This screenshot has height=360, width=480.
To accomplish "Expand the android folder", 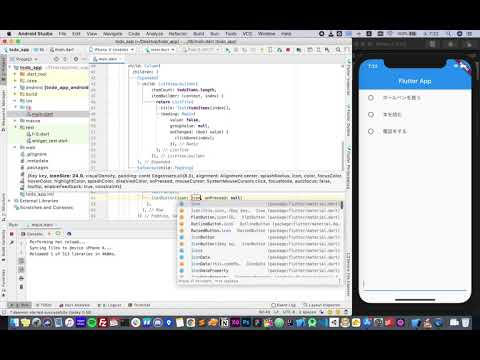I will click(x=15, y=87).
